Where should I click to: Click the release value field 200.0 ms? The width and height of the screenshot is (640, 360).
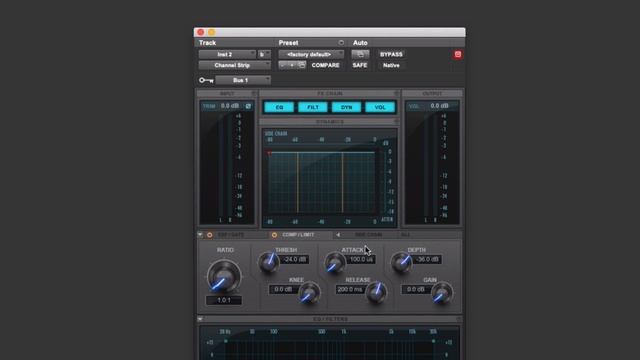point(350,290)
